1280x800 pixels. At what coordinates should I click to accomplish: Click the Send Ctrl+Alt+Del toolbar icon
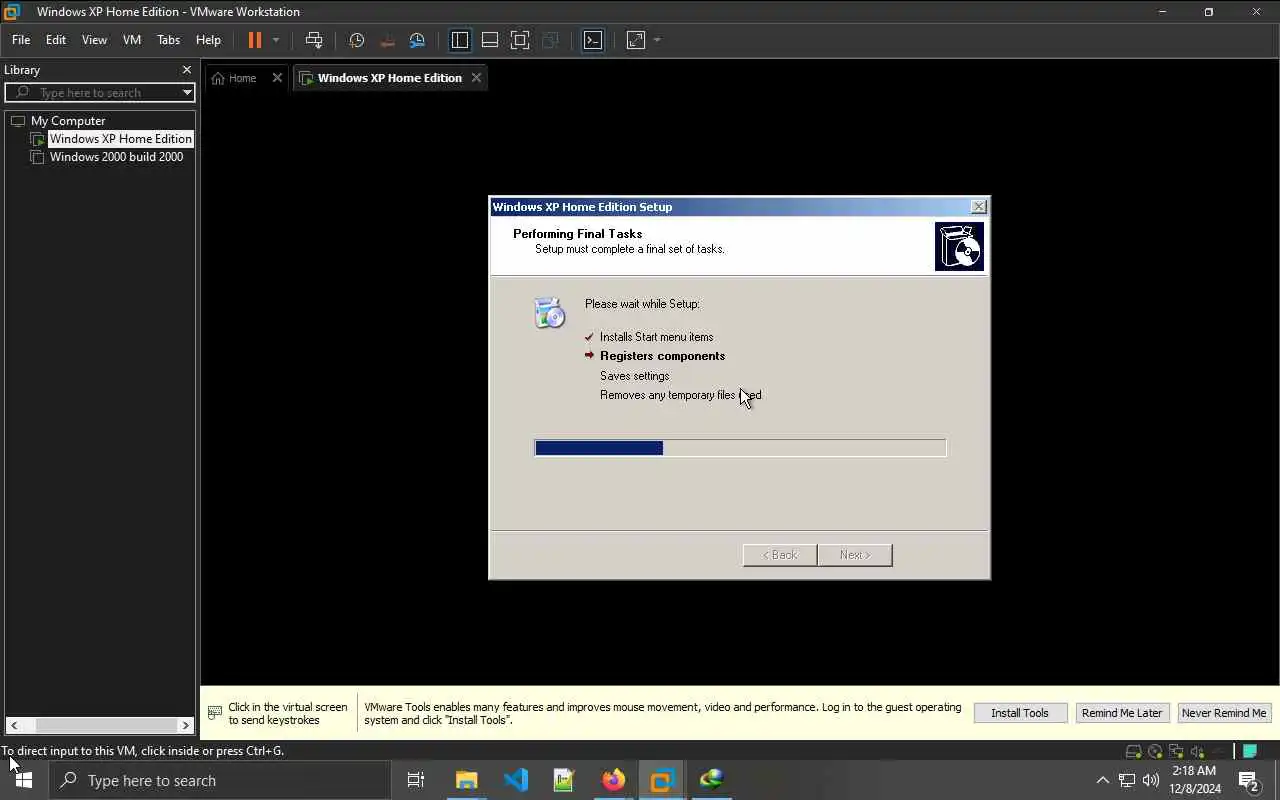pyautogui.click(x=314, y=40)
